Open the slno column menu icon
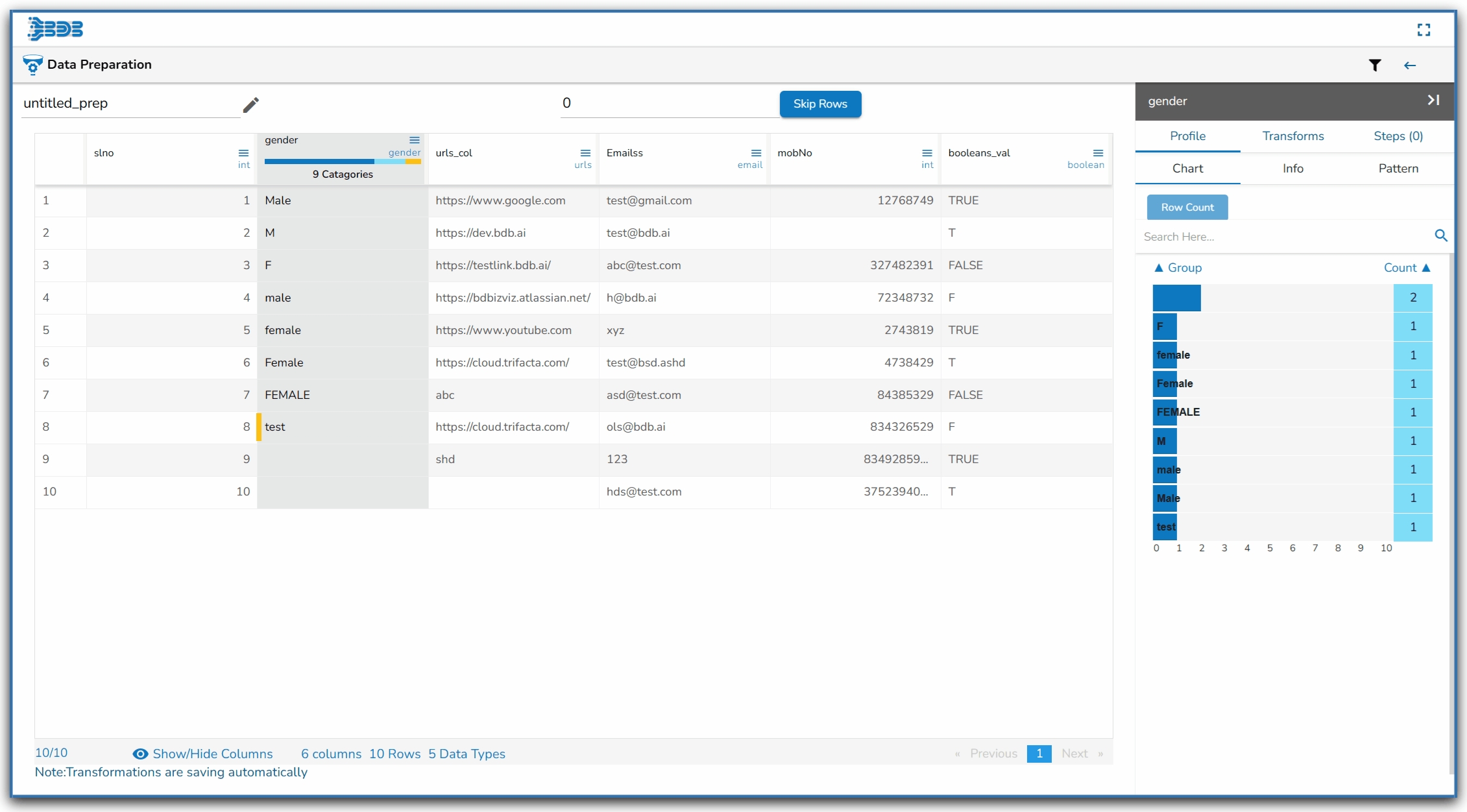 tap(243, 153)
